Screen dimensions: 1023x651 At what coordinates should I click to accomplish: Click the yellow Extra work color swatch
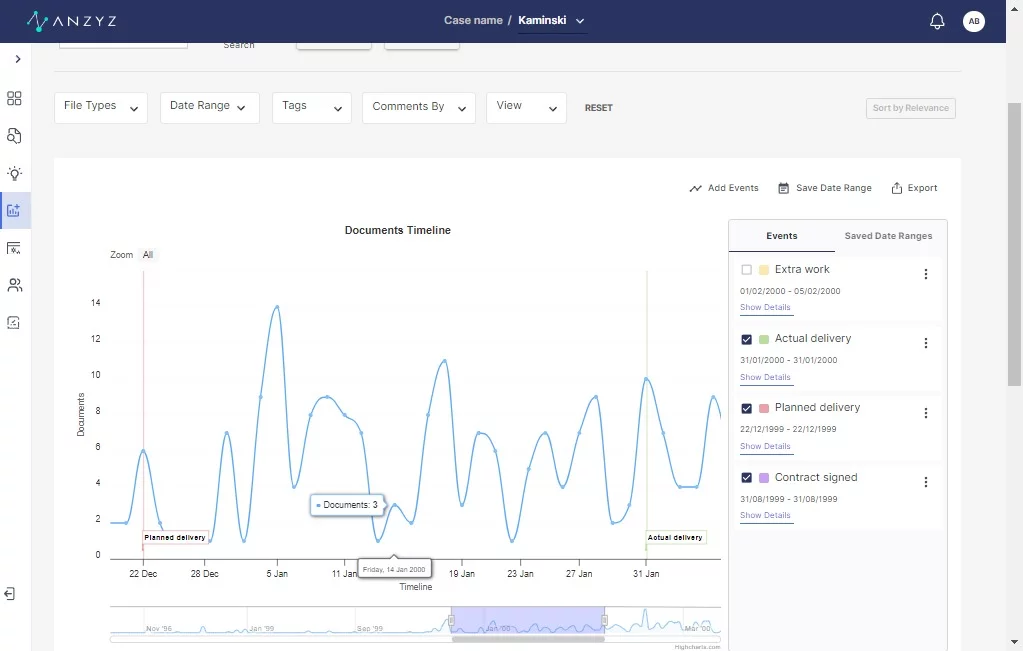pyautogui.click(x=763, y=269)
